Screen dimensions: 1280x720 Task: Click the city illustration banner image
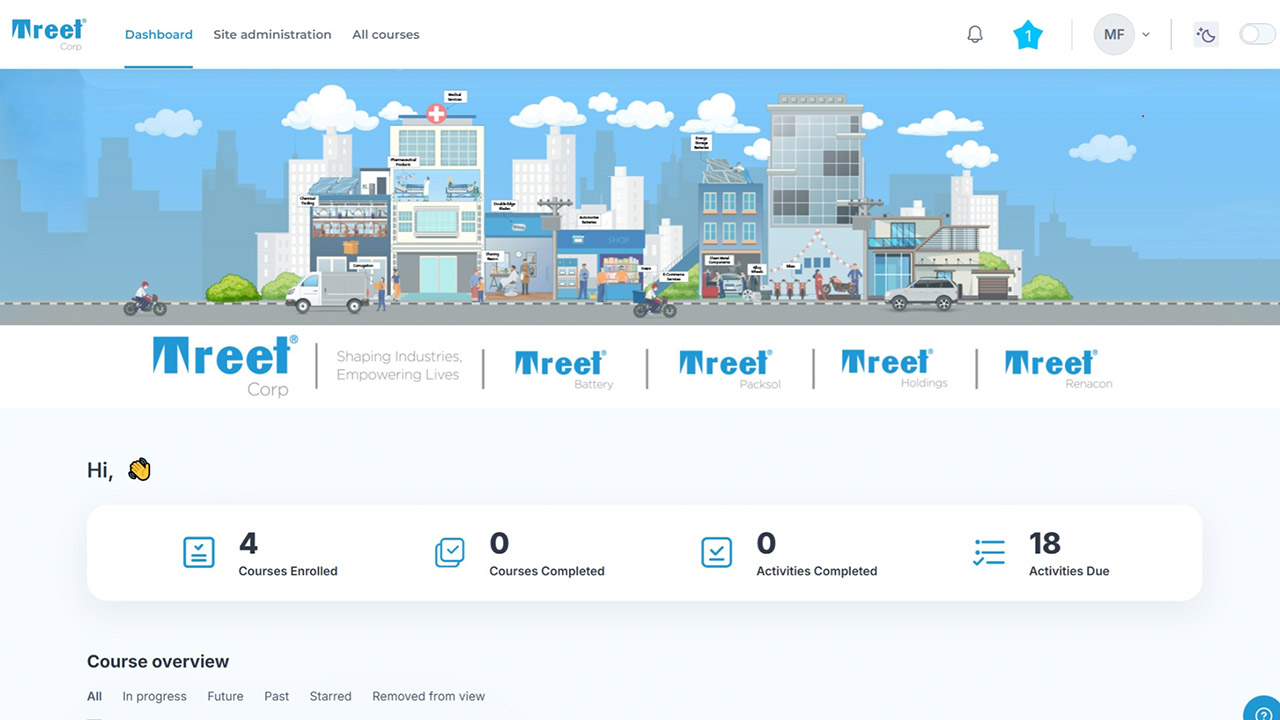(x=640, y=196)
